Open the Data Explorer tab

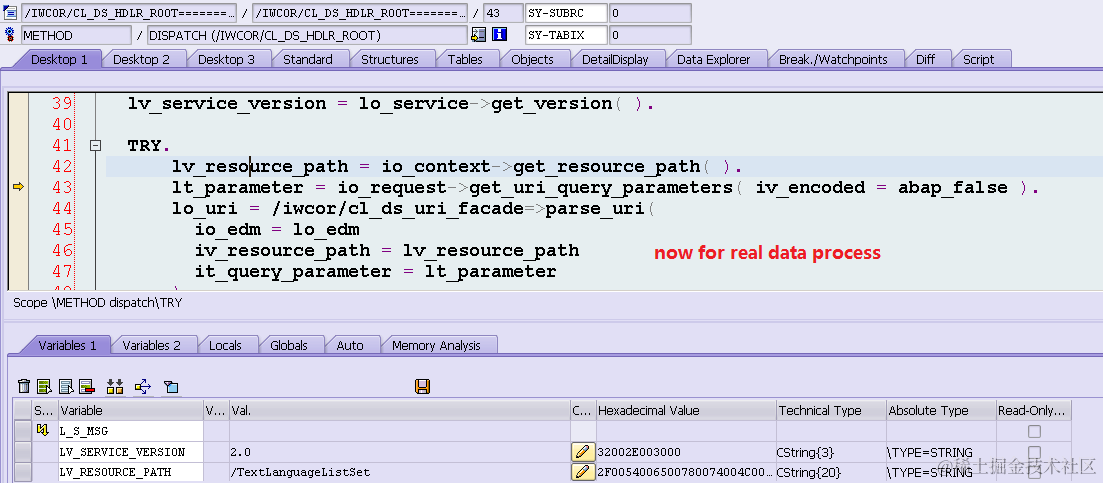713,60
